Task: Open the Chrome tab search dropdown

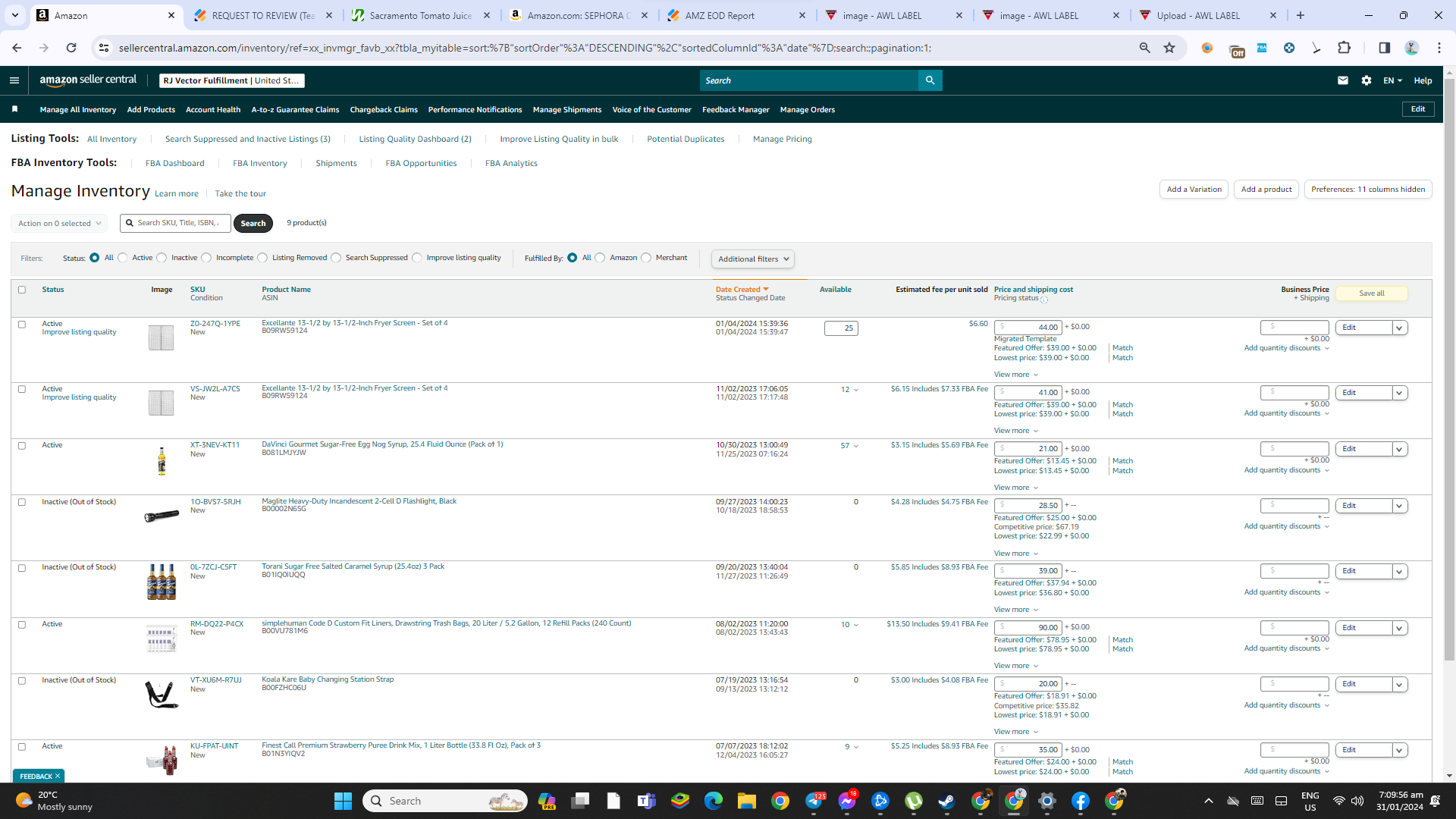Action: 15,15
